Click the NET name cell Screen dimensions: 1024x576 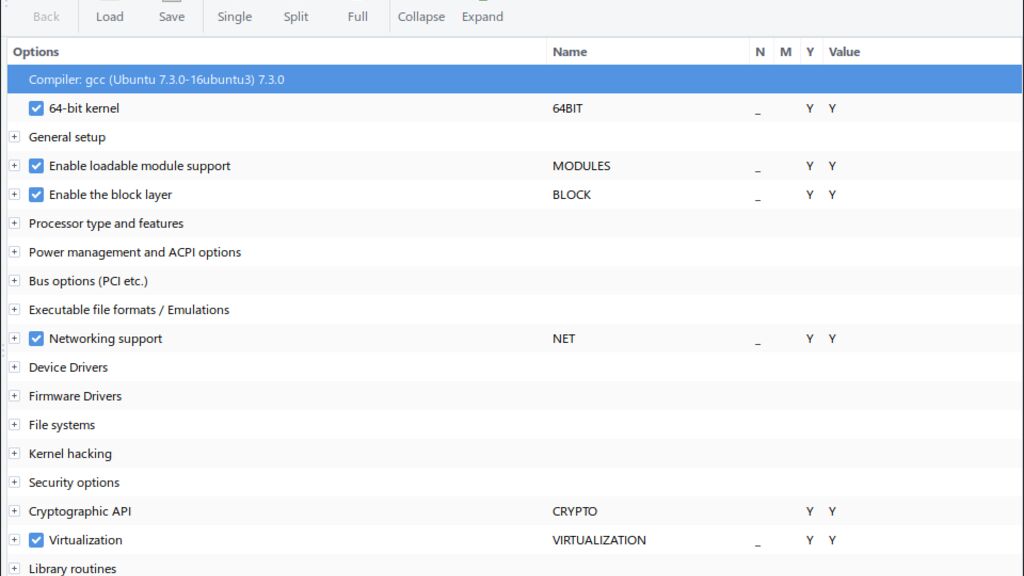[x=564, y=338]
